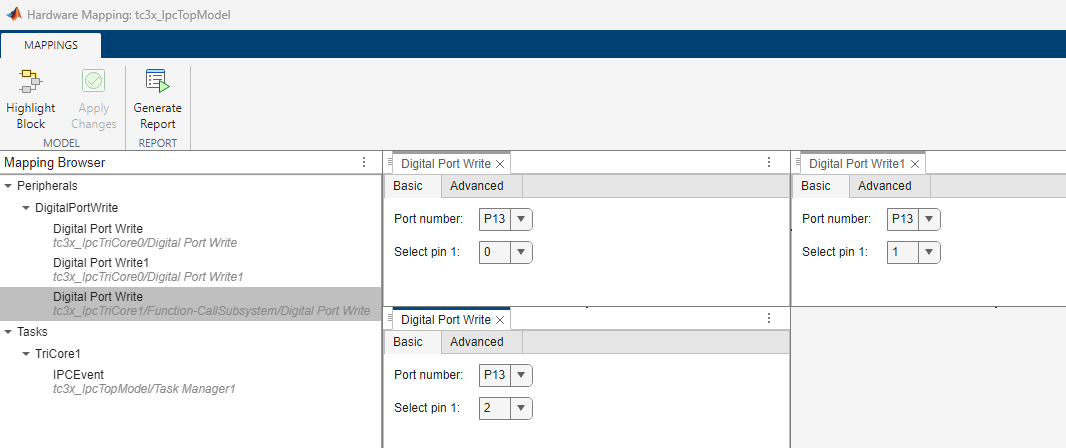Open bottom Digital Port Write panel options

pos(769,319)
